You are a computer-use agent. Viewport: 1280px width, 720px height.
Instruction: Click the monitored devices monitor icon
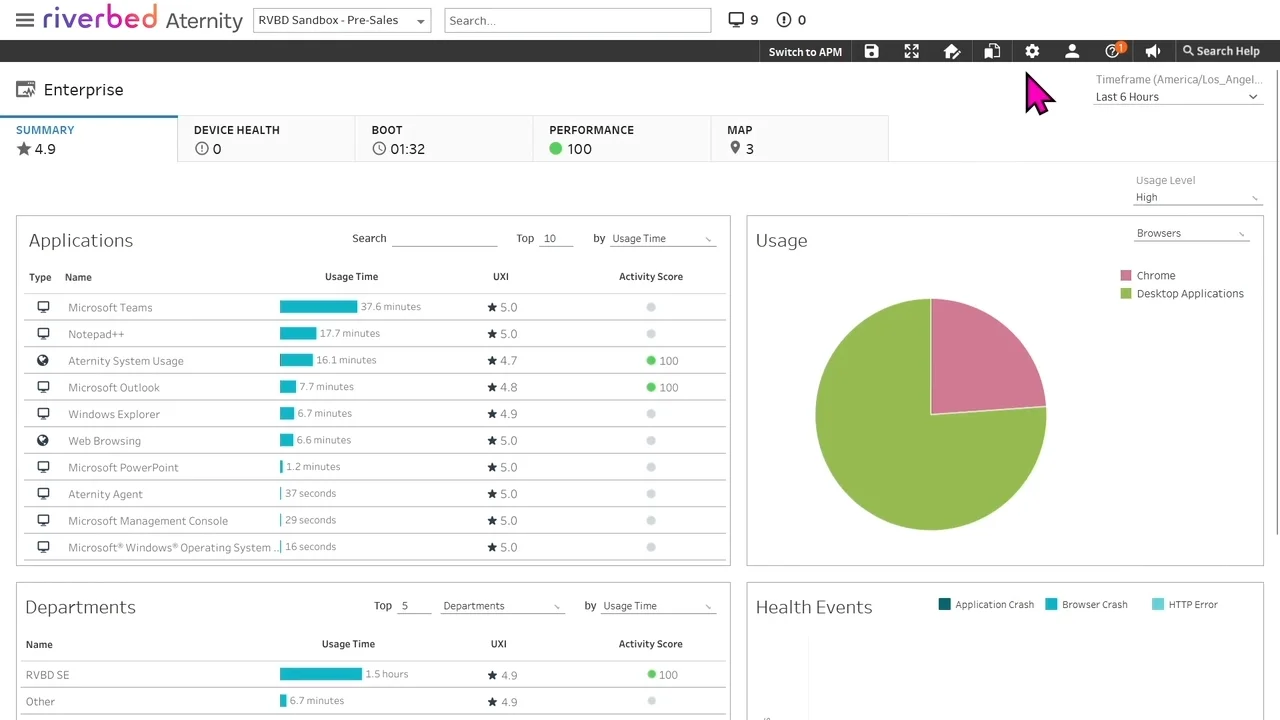tap(736, 19)
